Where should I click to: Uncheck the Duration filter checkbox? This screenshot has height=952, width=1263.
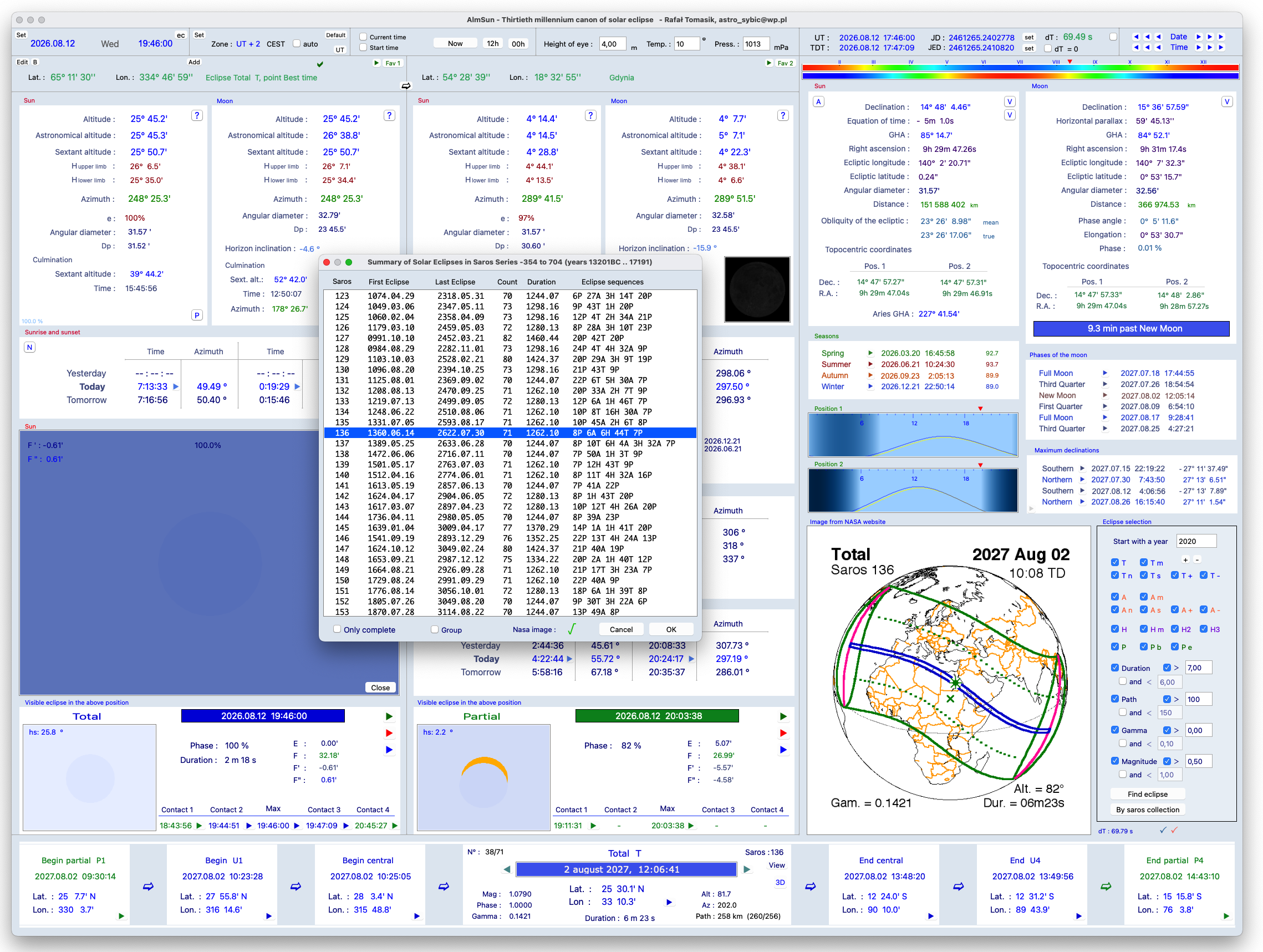1114,668
